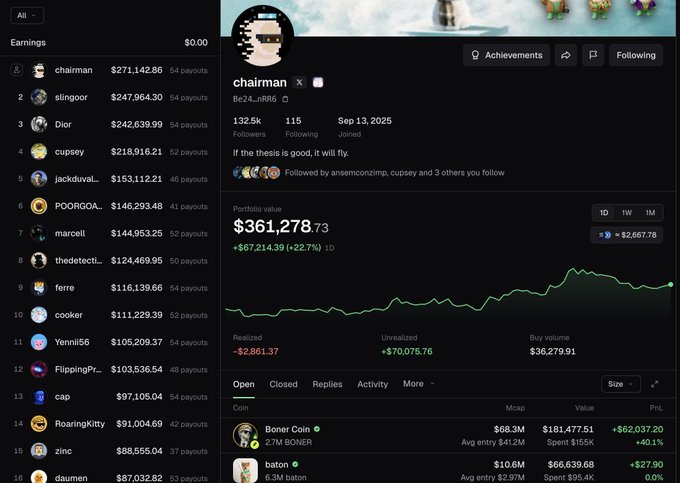680x483 pixels.
Task: Click the expand table icon
Action: pyautogui.click(x=654, y=384)
